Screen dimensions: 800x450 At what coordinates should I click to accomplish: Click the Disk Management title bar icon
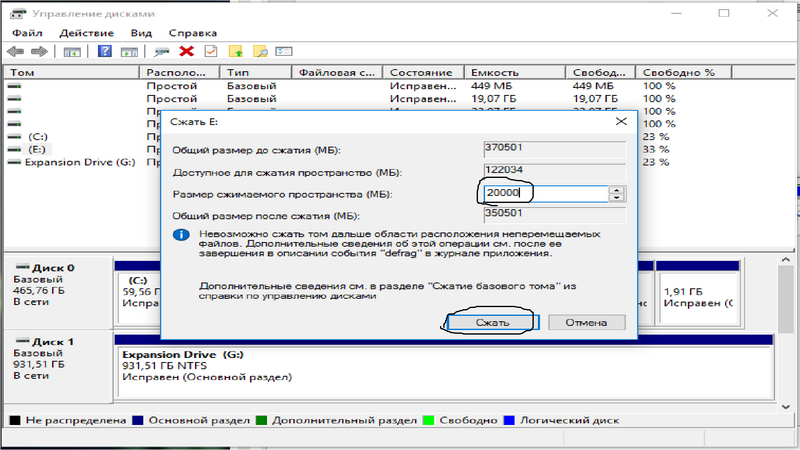pyautogui.click(x=18, y=13)
